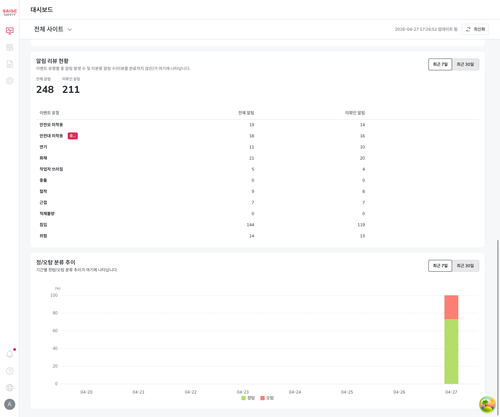Image resolution: width=500 pixels, height=417 pixels.
Task: Click the red segment of the 04-27 bar
Action: pos(451,307)
